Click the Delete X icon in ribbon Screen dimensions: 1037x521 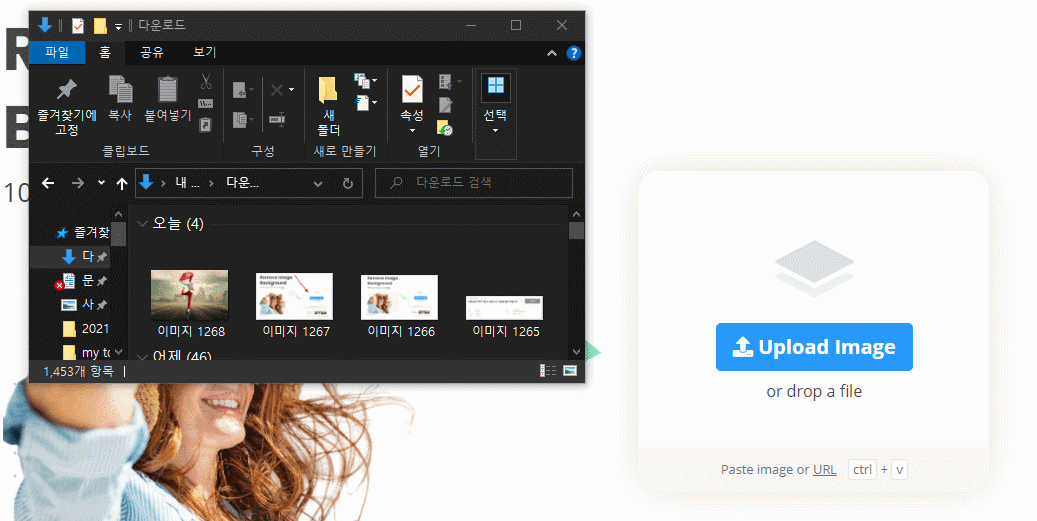click(x=277, y=89)
